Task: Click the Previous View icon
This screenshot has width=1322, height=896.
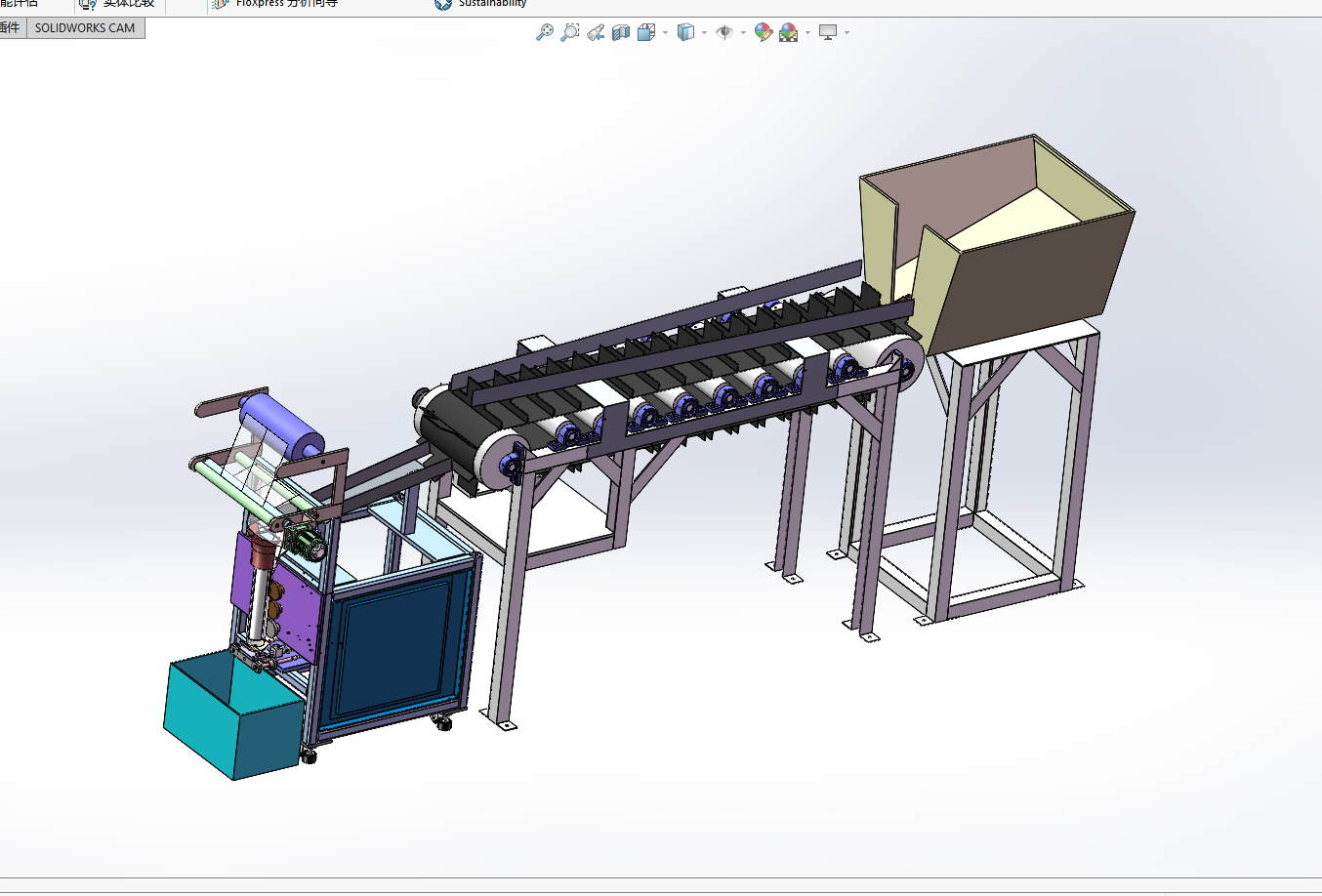Action: coord(596,32)
